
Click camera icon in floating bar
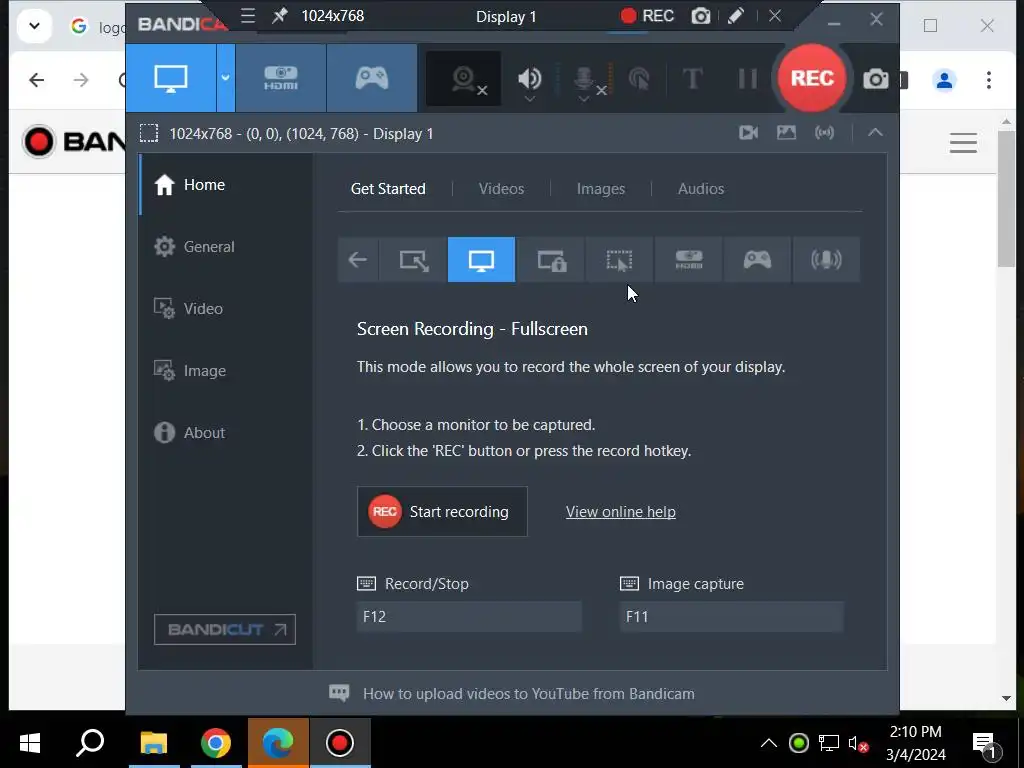pyautogui.click(x=701, y=16)
